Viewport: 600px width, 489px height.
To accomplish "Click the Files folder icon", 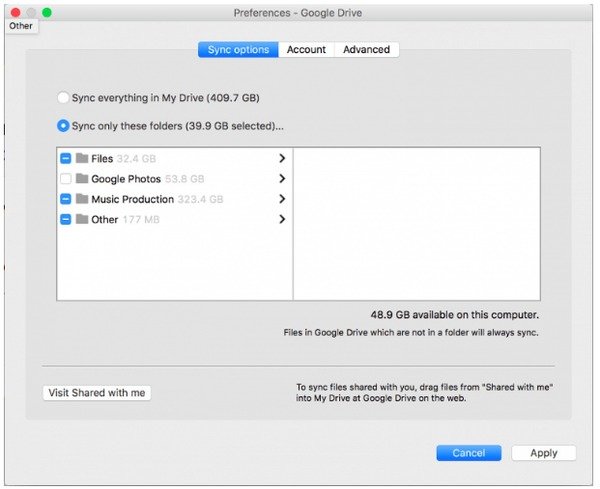I will 82,158.
